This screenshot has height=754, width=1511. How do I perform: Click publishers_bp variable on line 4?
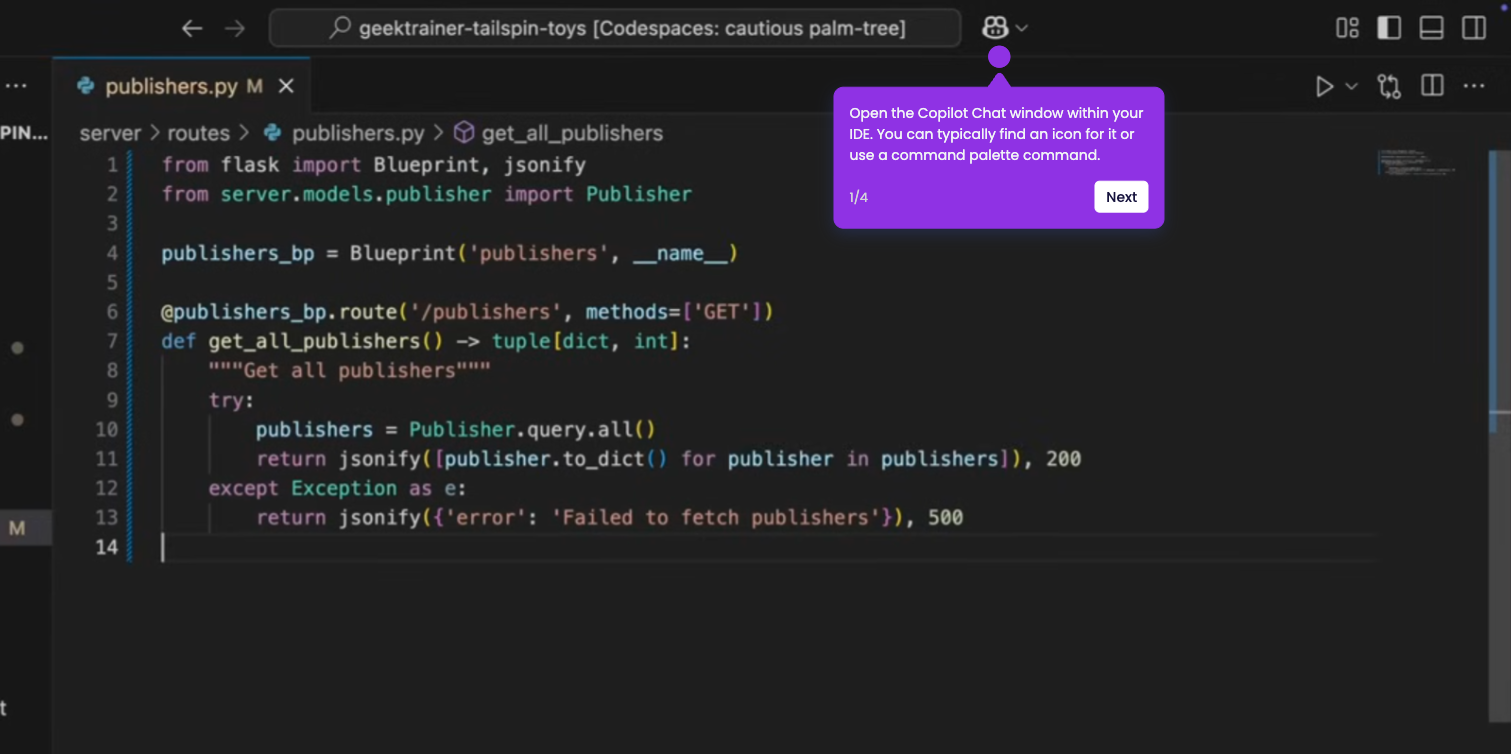[238, 253]
